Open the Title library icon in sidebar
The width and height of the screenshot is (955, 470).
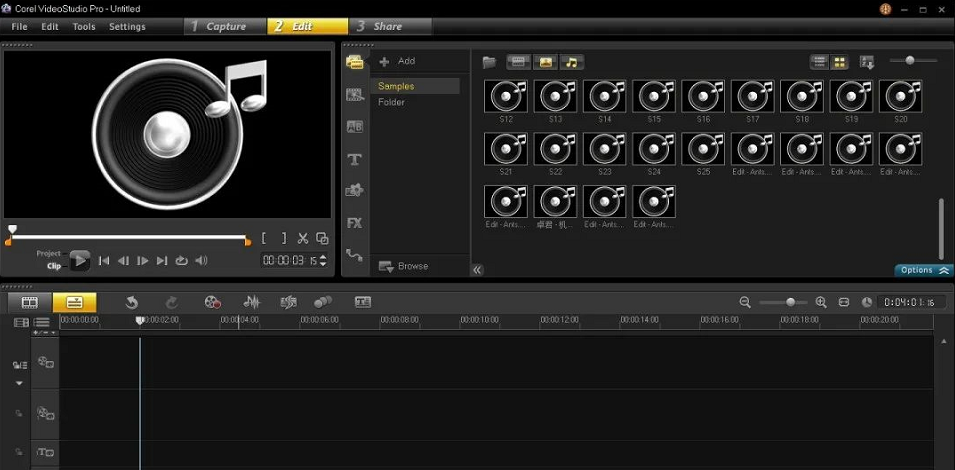click(x=354, y=159)
